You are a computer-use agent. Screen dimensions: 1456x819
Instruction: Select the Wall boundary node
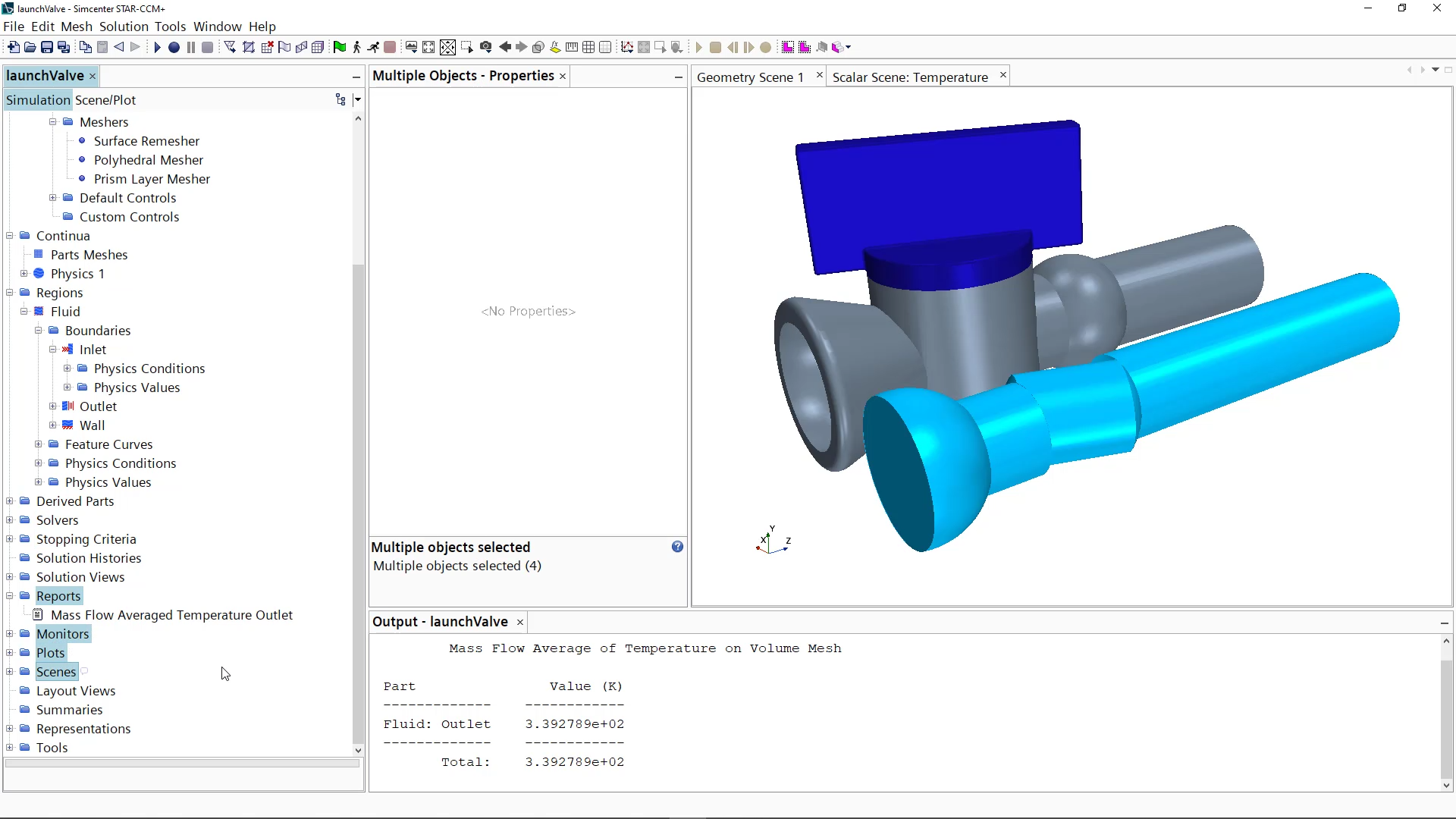point(93,425)
